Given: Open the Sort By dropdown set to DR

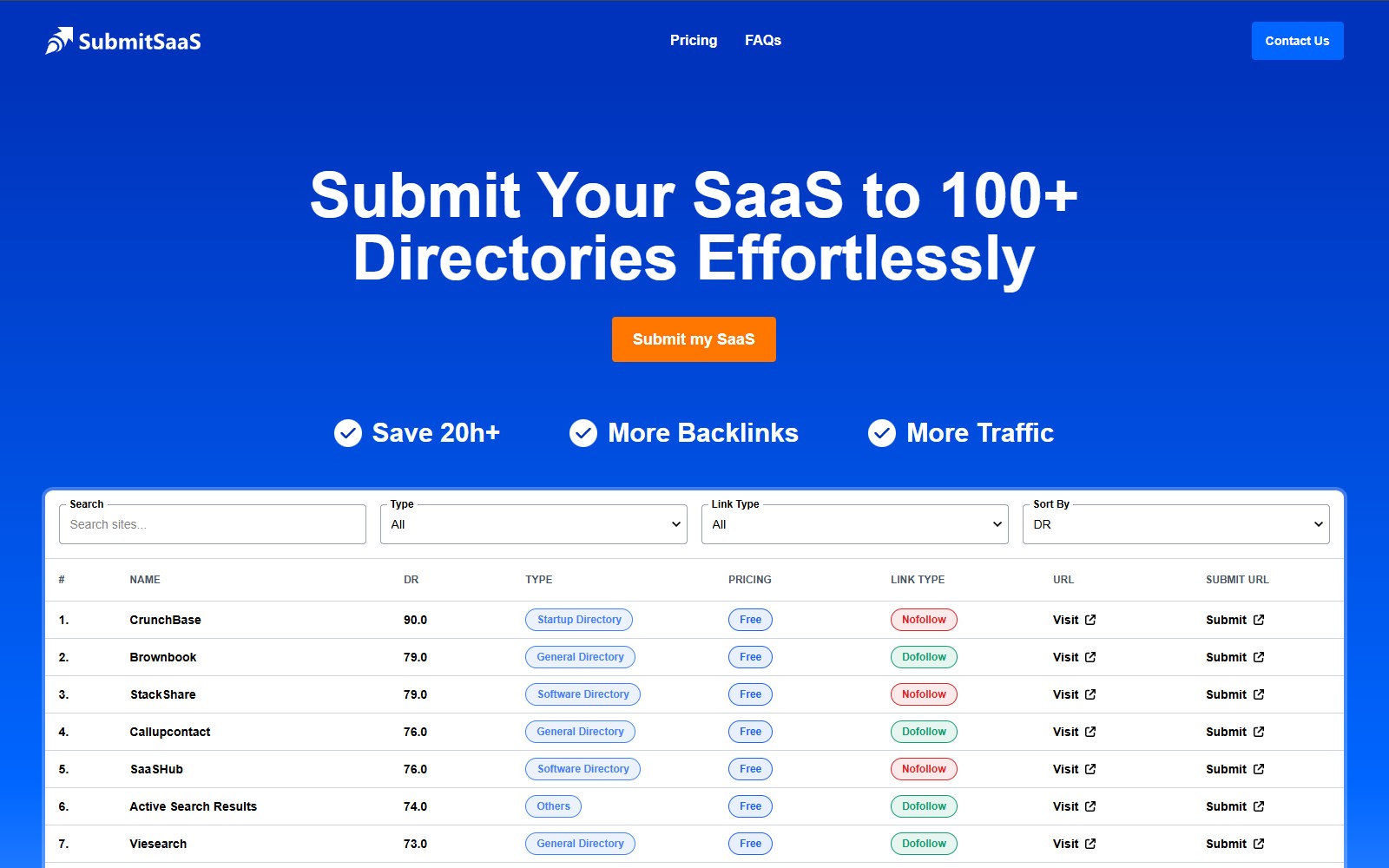Looking at the screenshot, I should (x=1175, y=523).
